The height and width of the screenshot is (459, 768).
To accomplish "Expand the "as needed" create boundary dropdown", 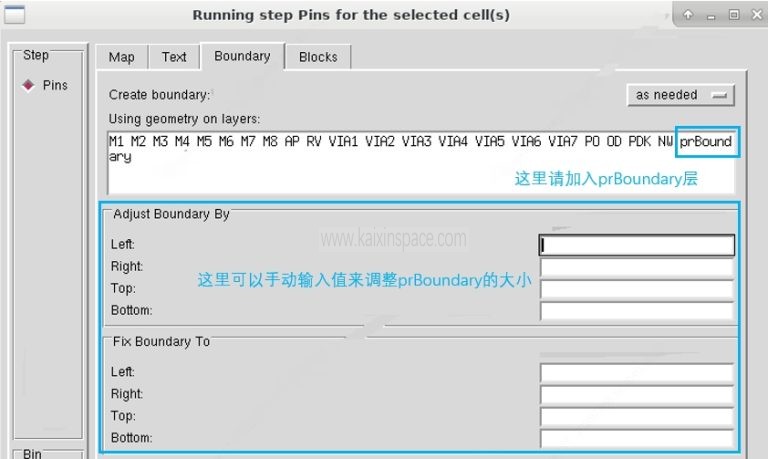I will point(680,95).
